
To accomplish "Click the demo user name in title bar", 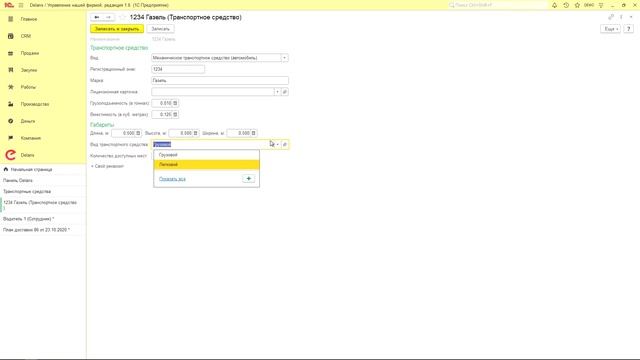I will pos(589,5).
